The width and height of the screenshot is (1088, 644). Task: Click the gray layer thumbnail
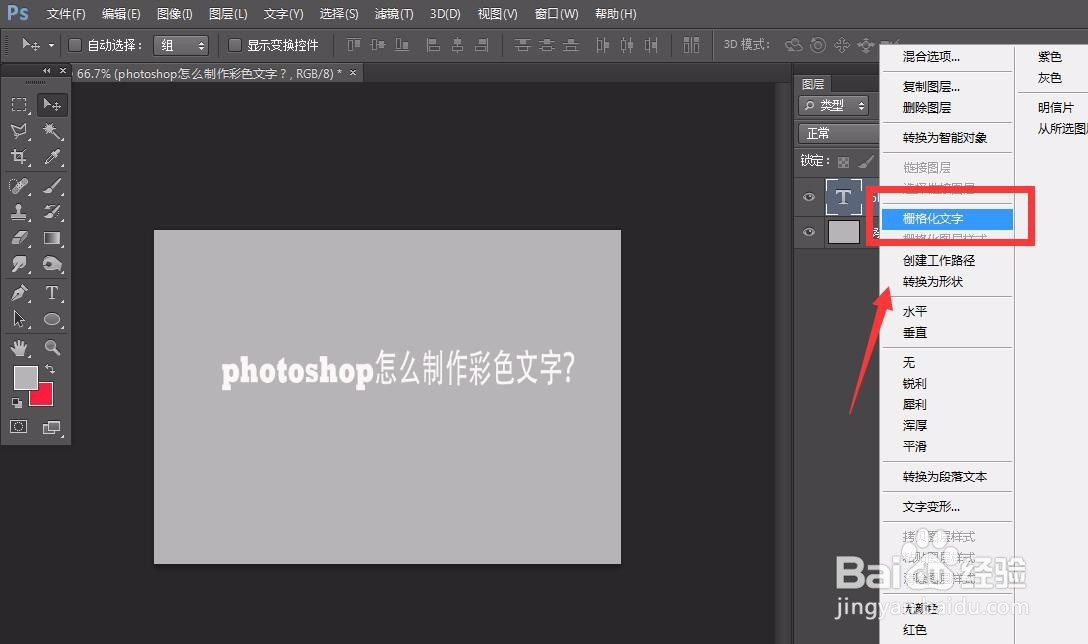844,232
